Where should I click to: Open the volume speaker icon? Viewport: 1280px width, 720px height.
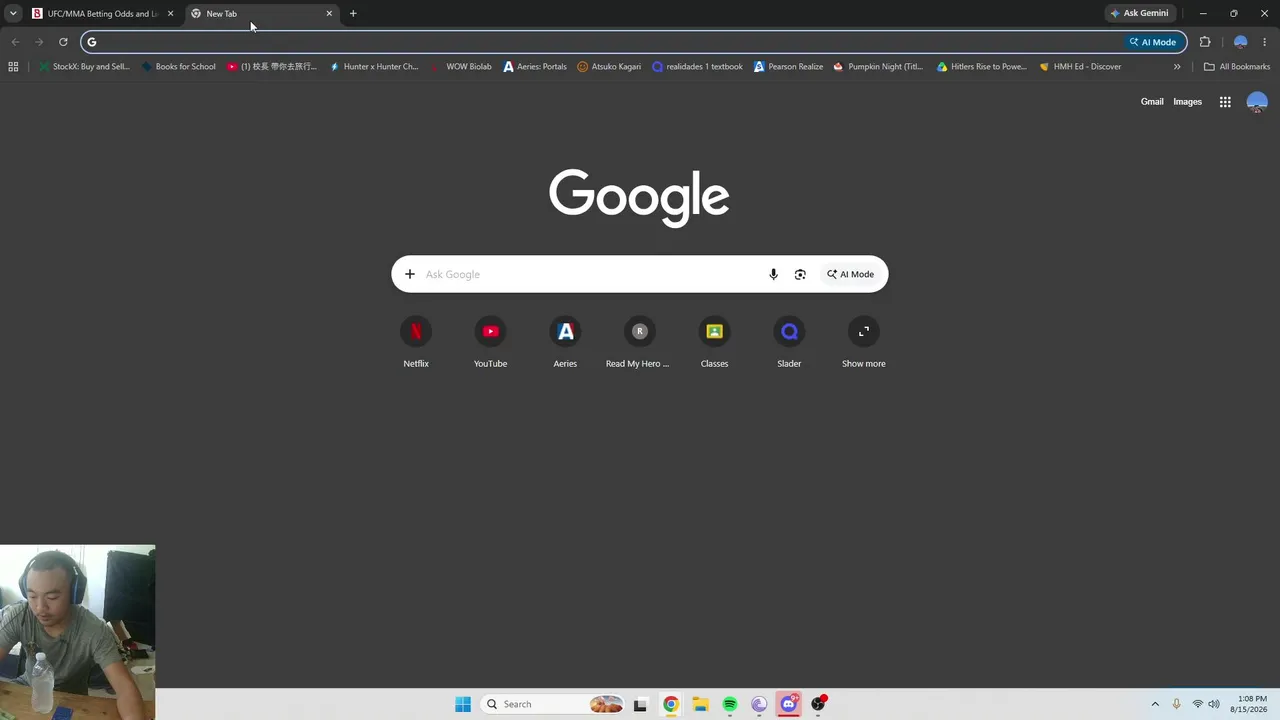[x=1214, y=704]
